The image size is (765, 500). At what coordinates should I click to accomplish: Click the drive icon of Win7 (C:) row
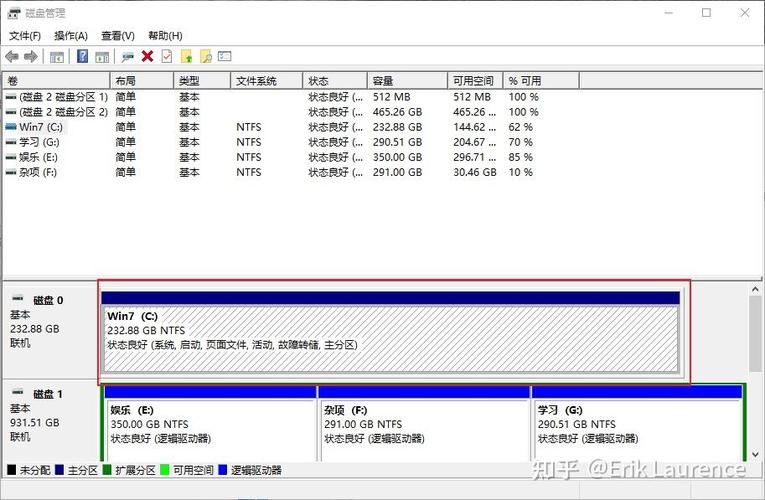click(11, 127)
